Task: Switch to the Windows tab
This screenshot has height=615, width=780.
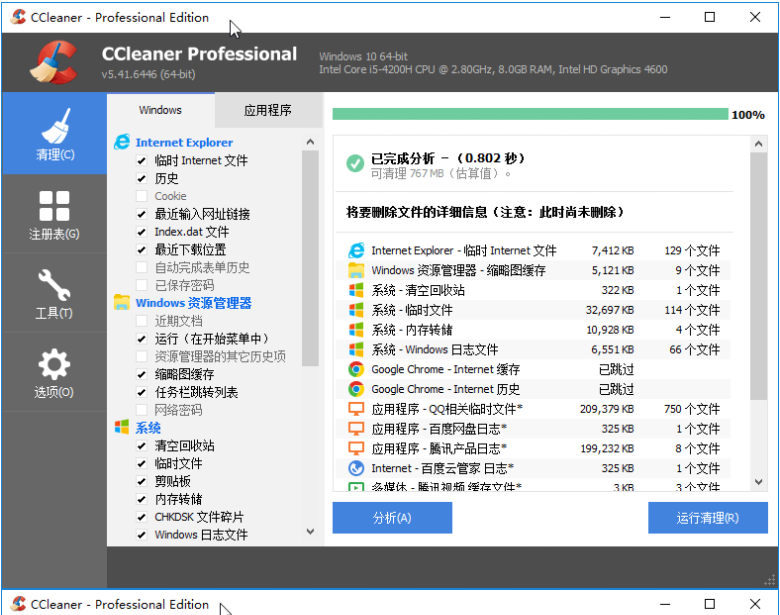Action: point(161,110)
